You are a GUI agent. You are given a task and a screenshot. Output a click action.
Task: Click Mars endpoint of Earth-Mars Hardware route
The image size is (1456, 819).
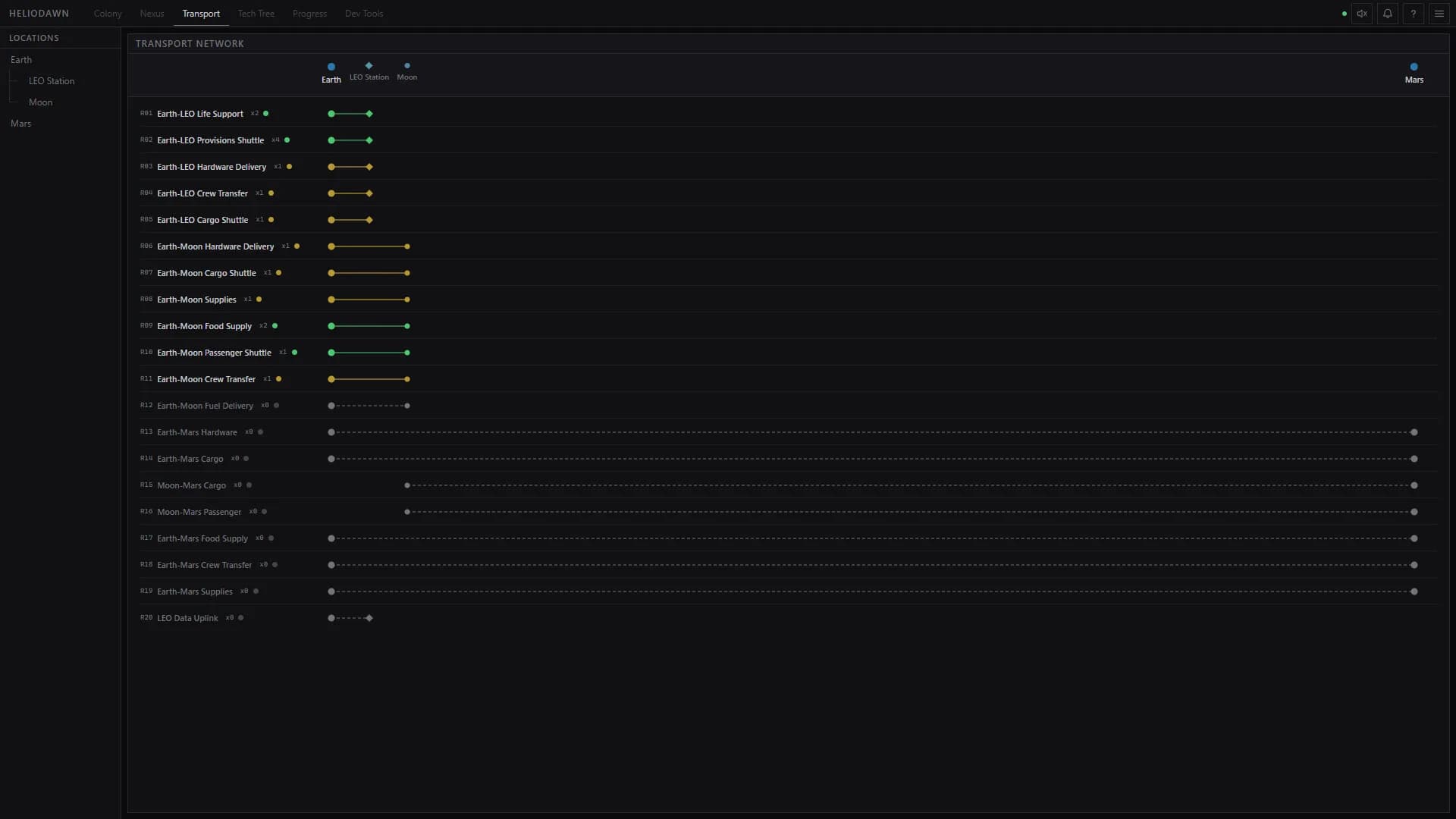pos(1414,432)
